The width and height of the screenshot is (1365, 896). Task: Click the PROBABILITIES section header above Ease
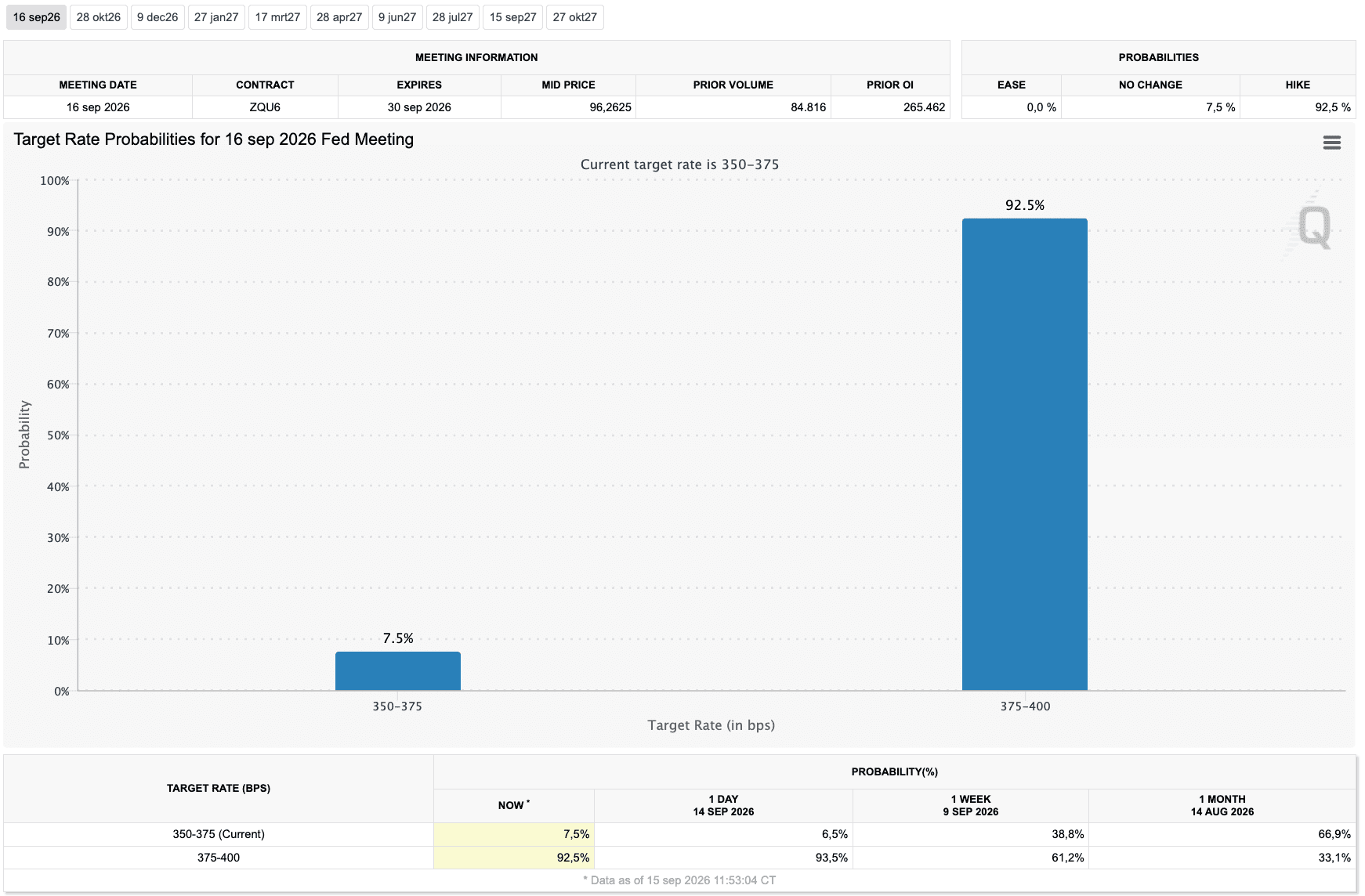point(1158,57)
